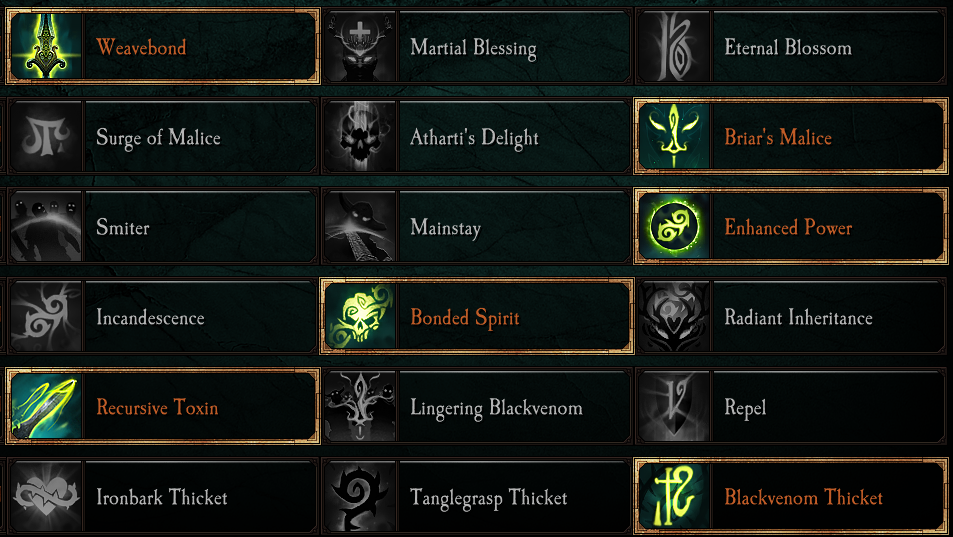Click the Atharti's Delight skull icon

360,137
